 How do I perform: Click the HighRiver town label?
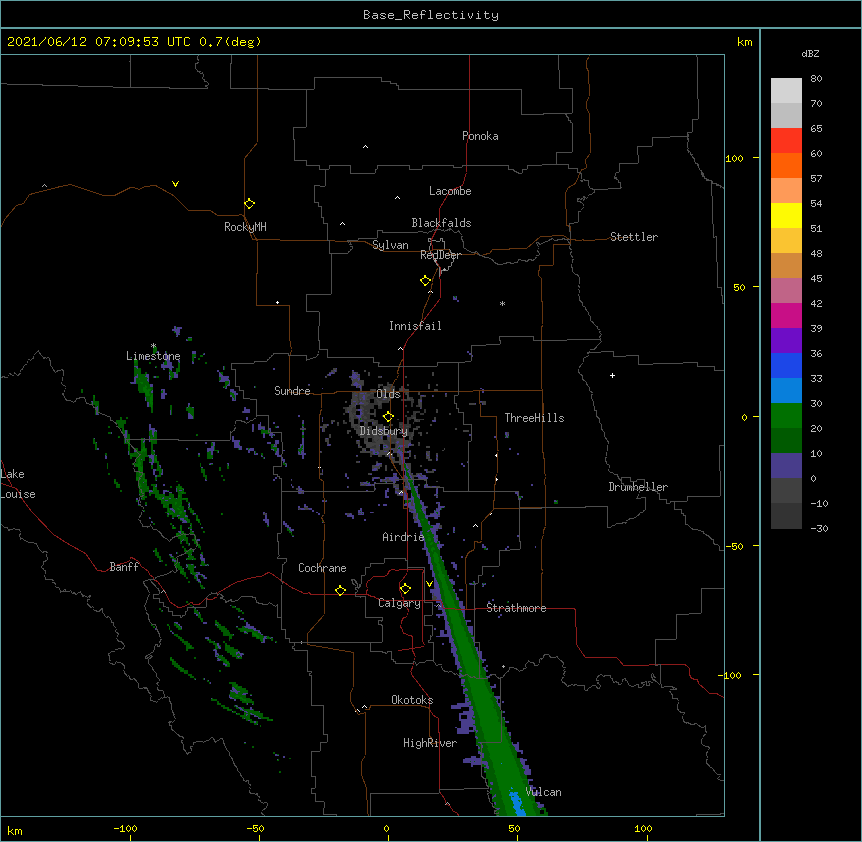tap(430, 743)
